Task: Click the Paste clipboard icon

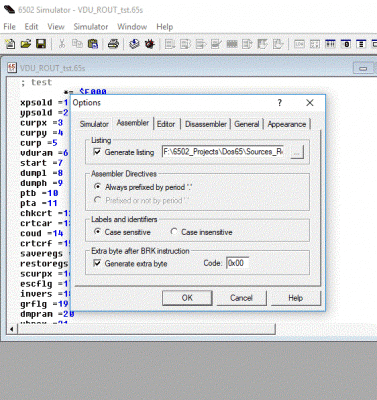Action: [93, 44]
